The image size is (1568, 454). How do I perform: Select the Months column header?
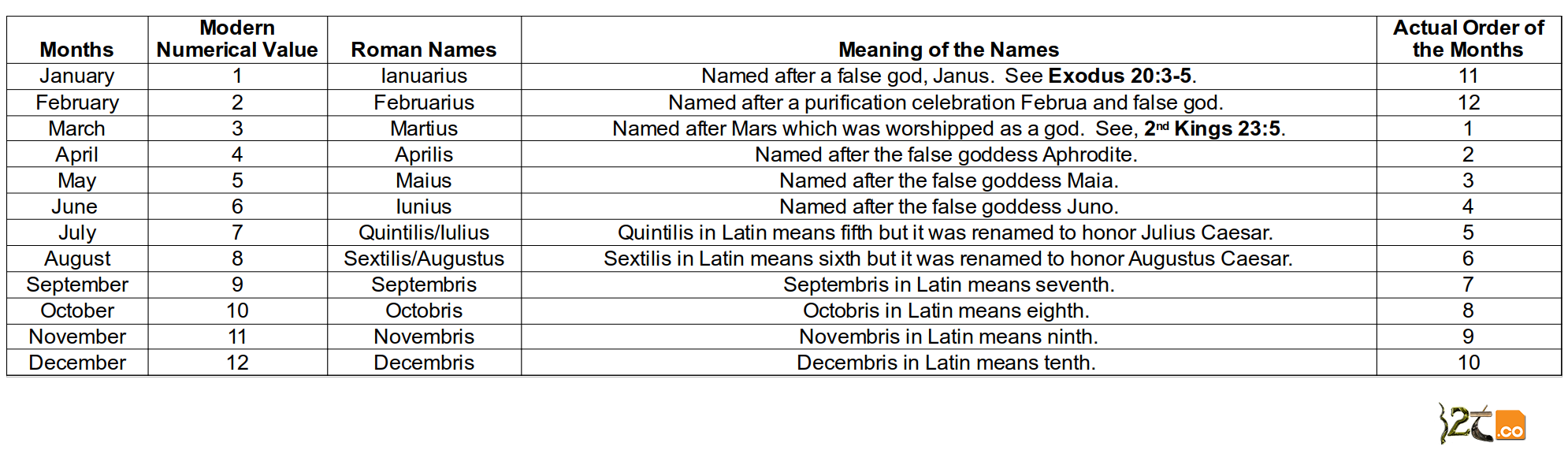(x=76, y=50)
